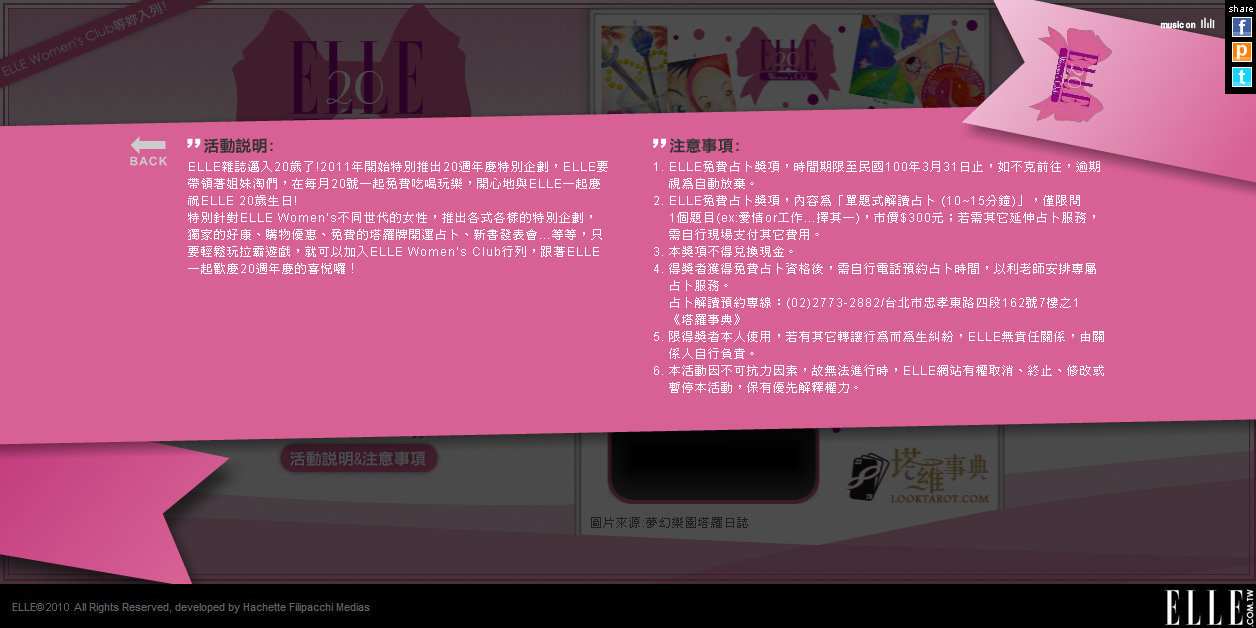Click note 3 本獎項不得兌換現金
1256x628 pixels.
pos(724,252)
